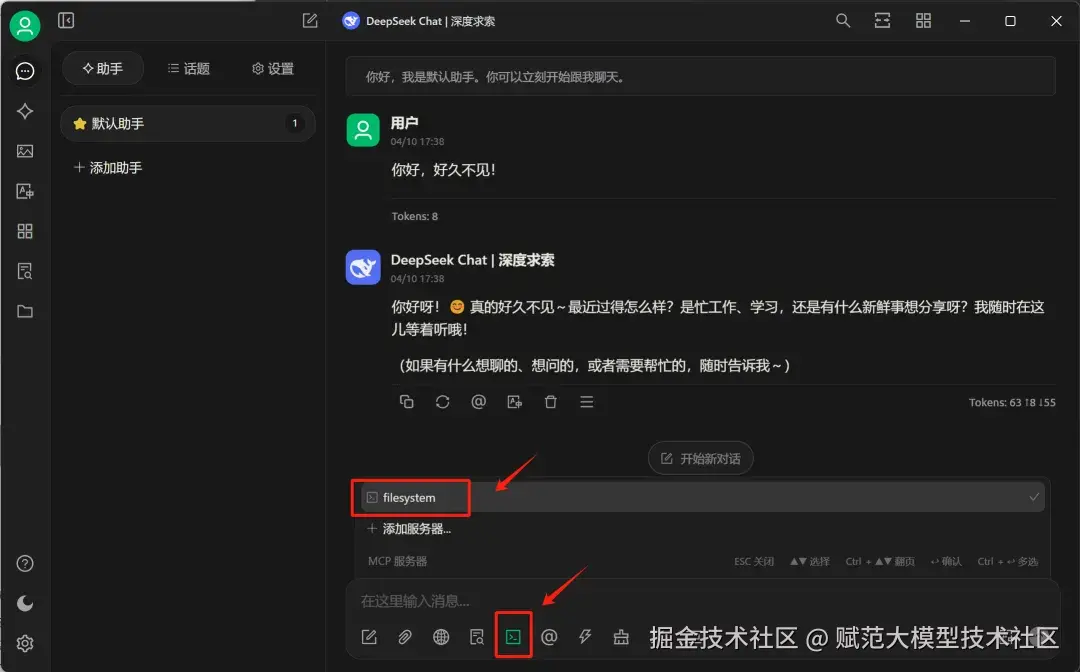The width and height of the screenshot is (1080, 672).
Task: Collapse the left assistant panel
Action: click(66, 20)
